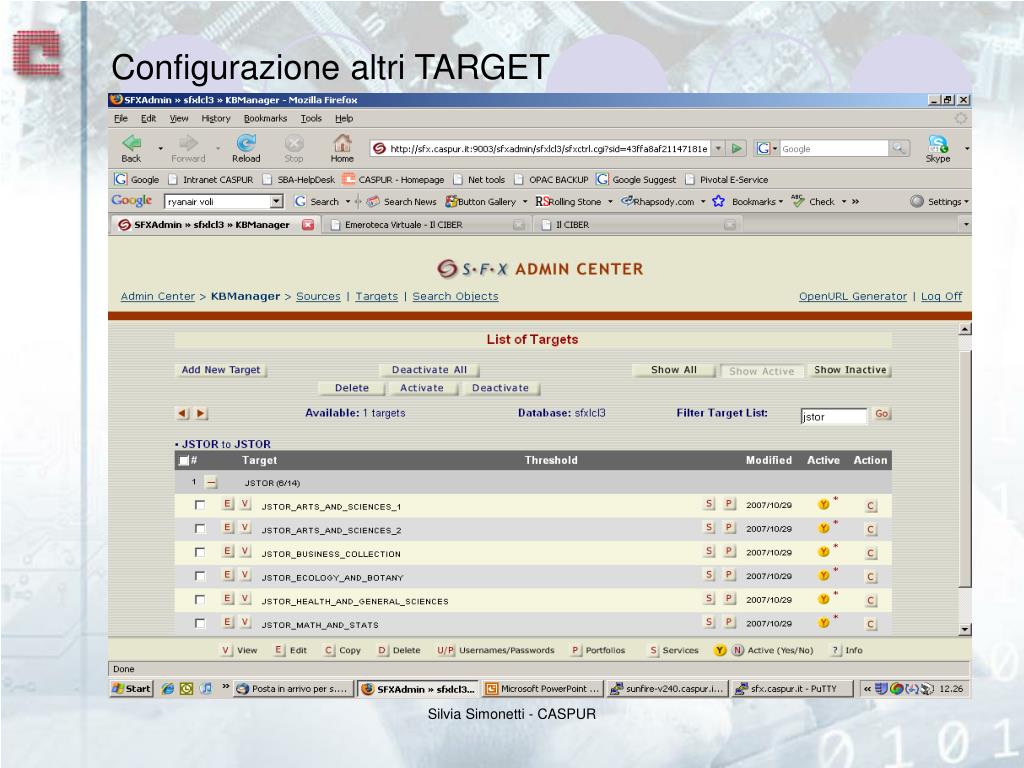This screenshot has height=768, width=1024.
Task: Open the URL bar history dropdown
Action: click(x=718, y=148)
